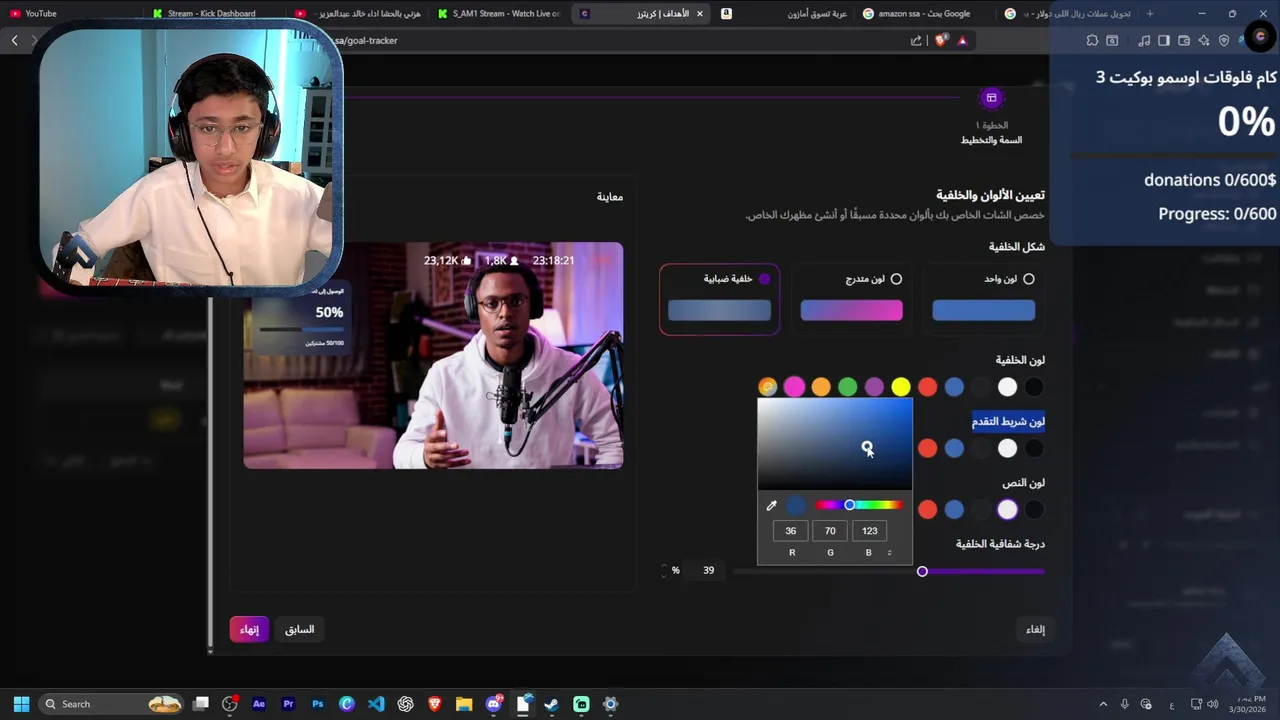Click the step 1 layout icon

(x=991, y=98)
